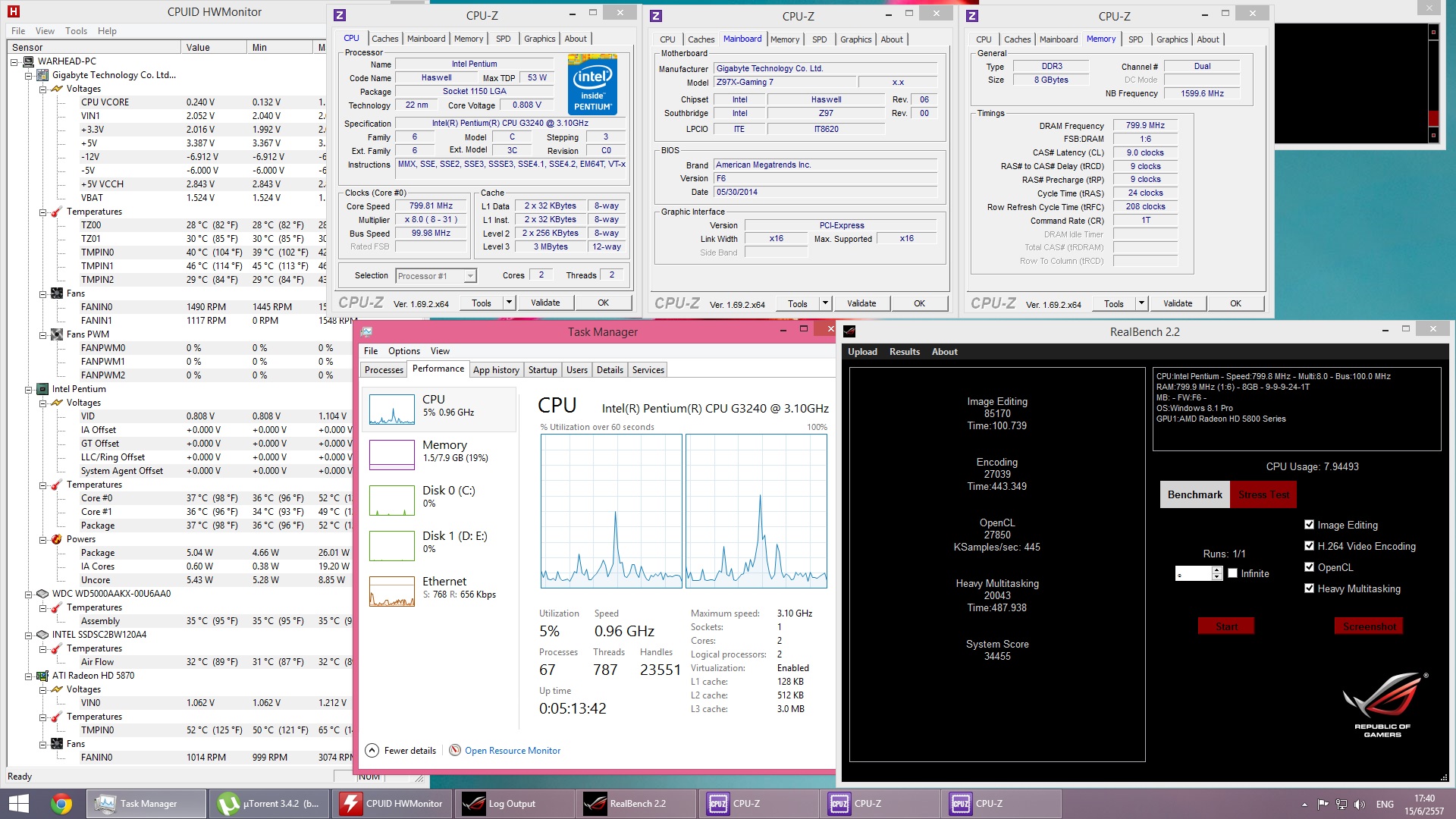Enable the Infinite runs checkbox
This screenshot has height=819, width=1456.
coord(1233,573)
